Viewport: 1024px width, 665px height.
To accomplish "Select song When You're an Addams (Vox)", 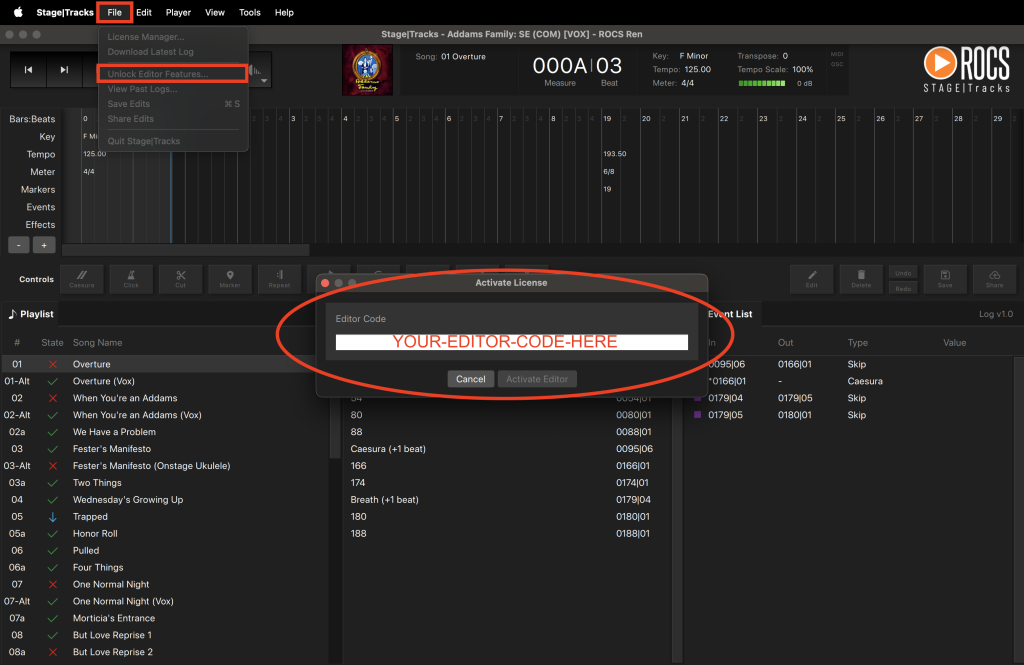I will point(167,415).
